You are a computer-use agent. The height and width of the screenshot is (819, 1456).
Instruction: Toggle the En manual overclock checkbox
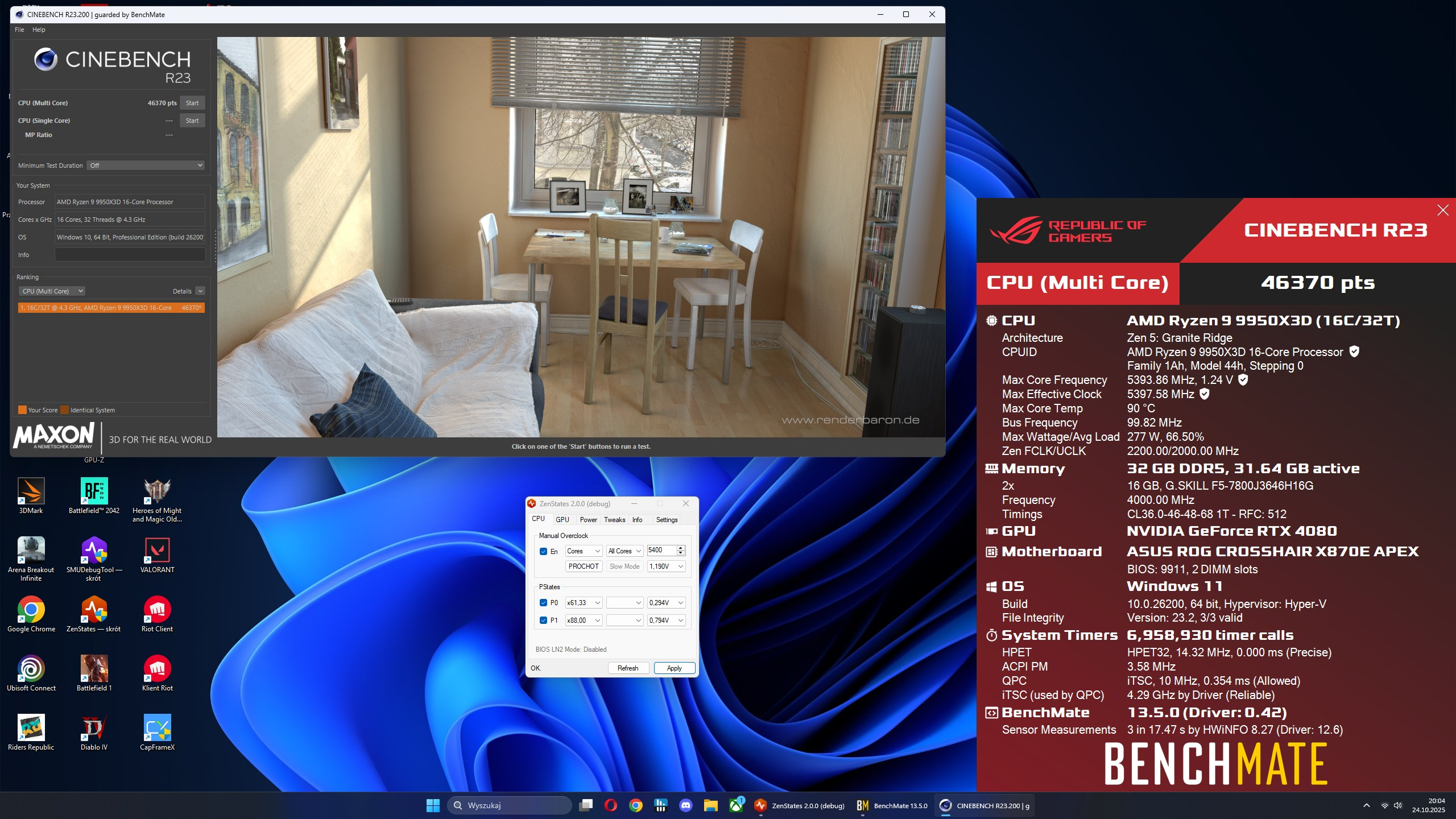(543, 551)
